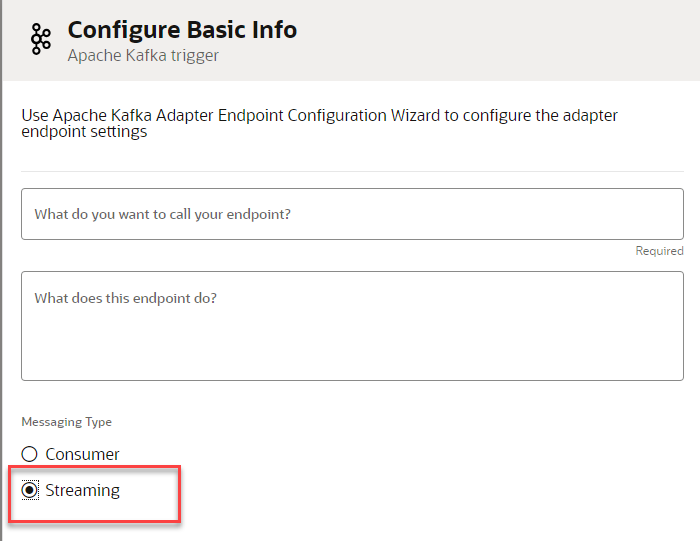The image size is (700, 541).
Task: Click the "What does this endpoint do?" placeholder
Action: point(126,298)
